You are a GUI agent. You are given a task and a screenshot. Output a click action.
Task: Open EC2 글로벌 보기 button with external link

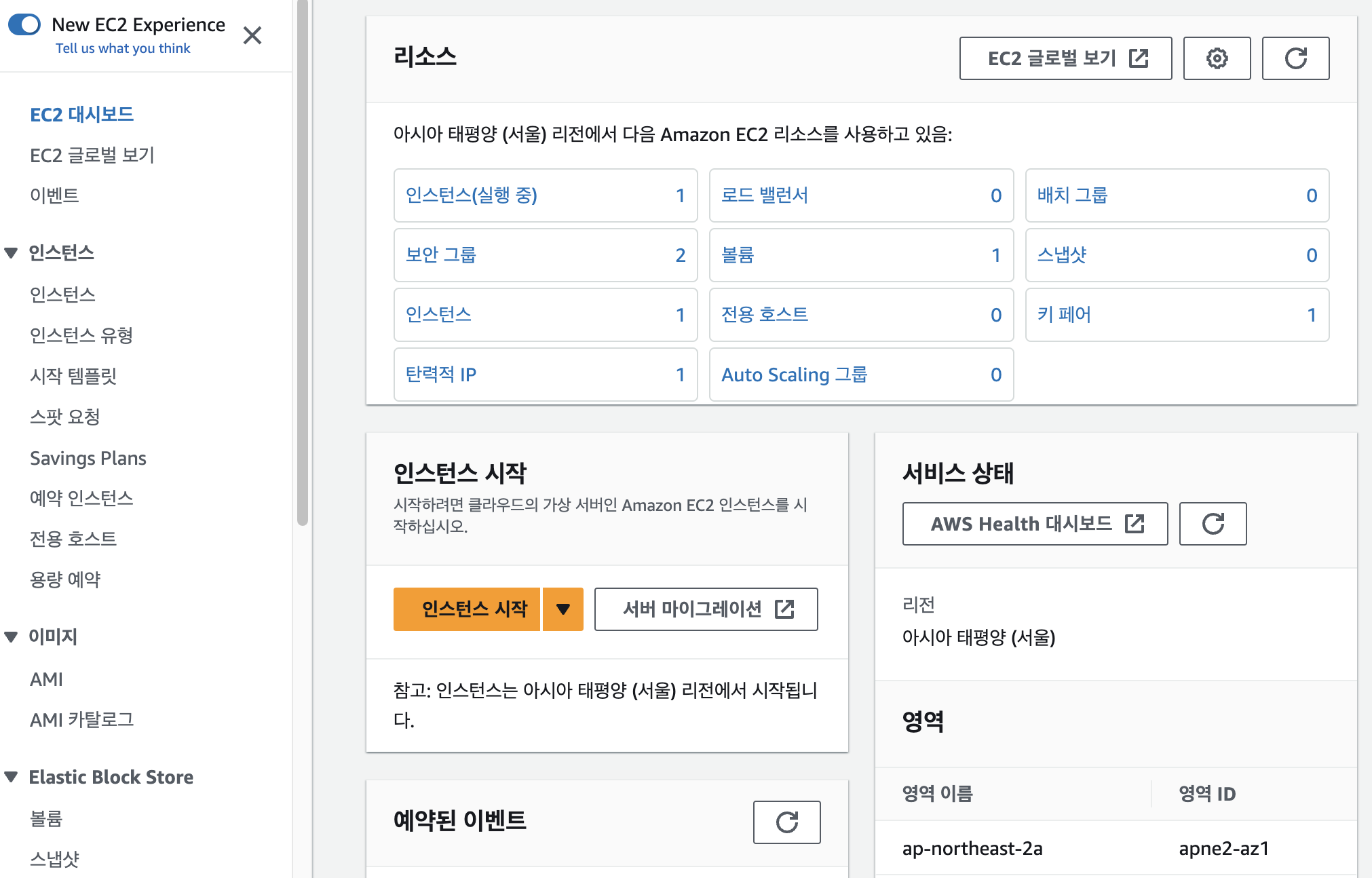[1065, 58]
